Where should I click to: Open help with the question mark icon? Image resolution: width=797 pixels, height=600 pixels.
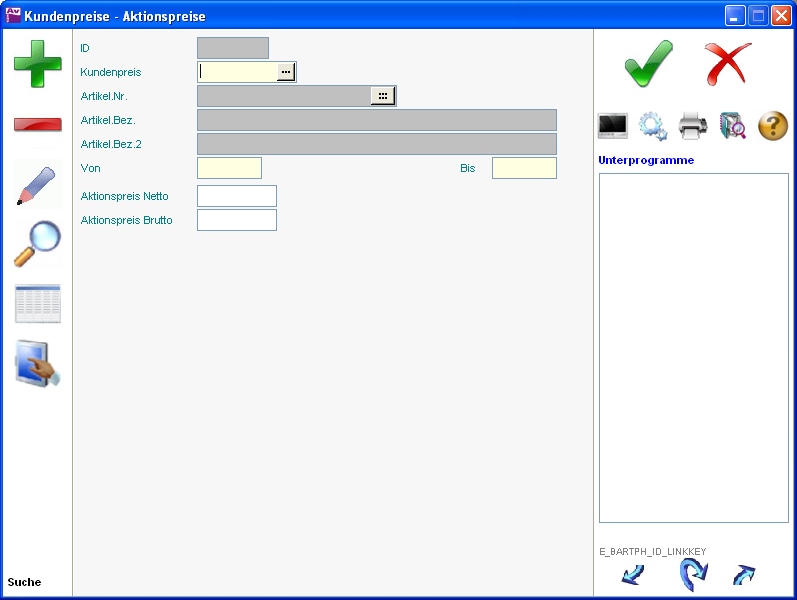773,126
